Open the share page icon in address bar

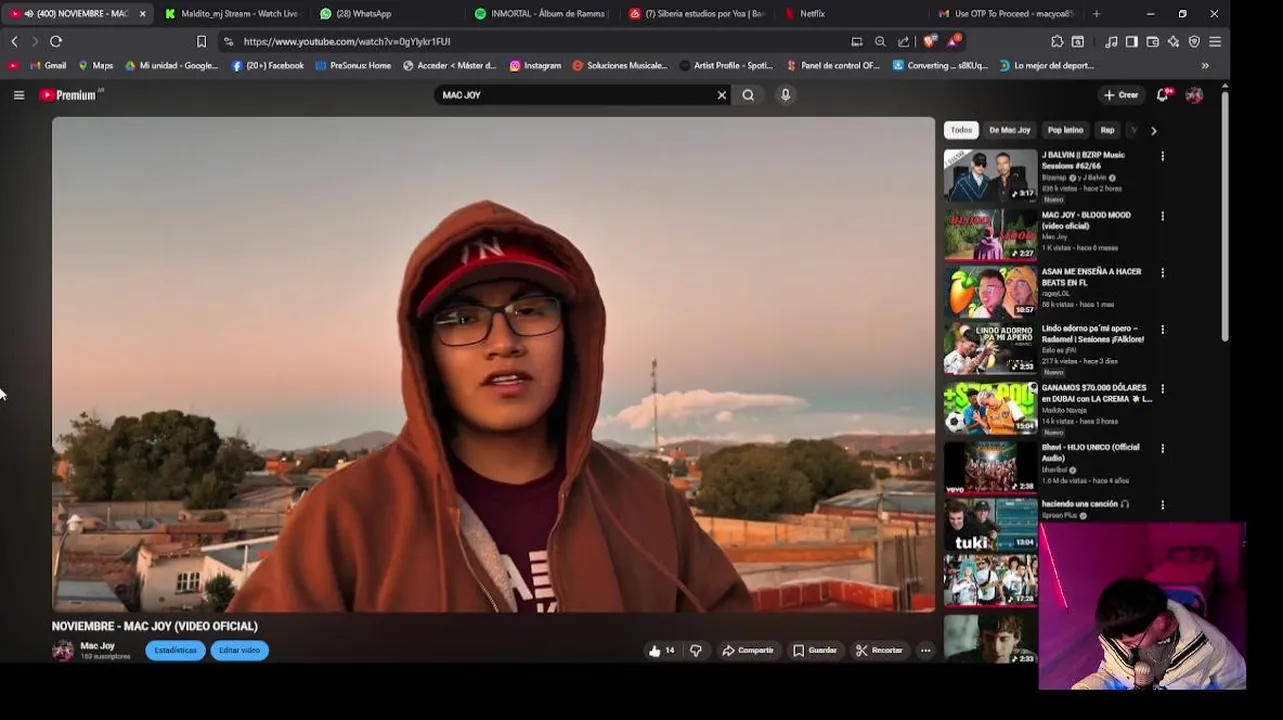(904, 41)
